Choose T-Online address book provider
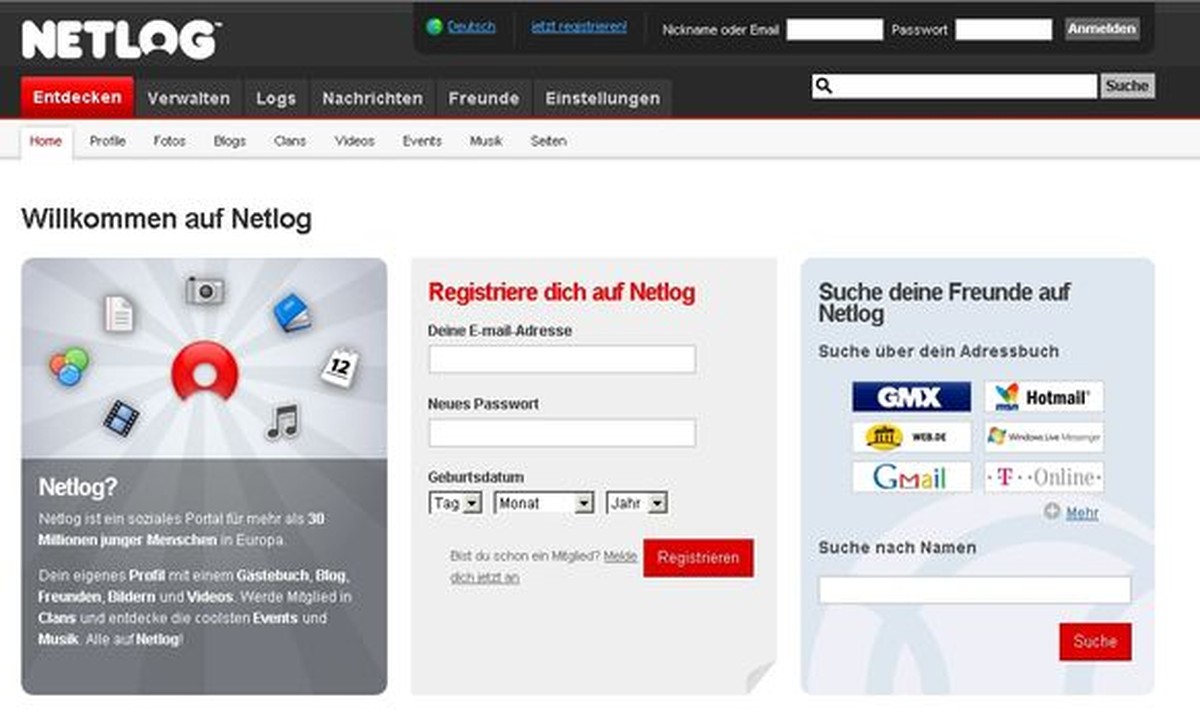The width and height of the screenshot is (1200, 720). pos(1044,477)
